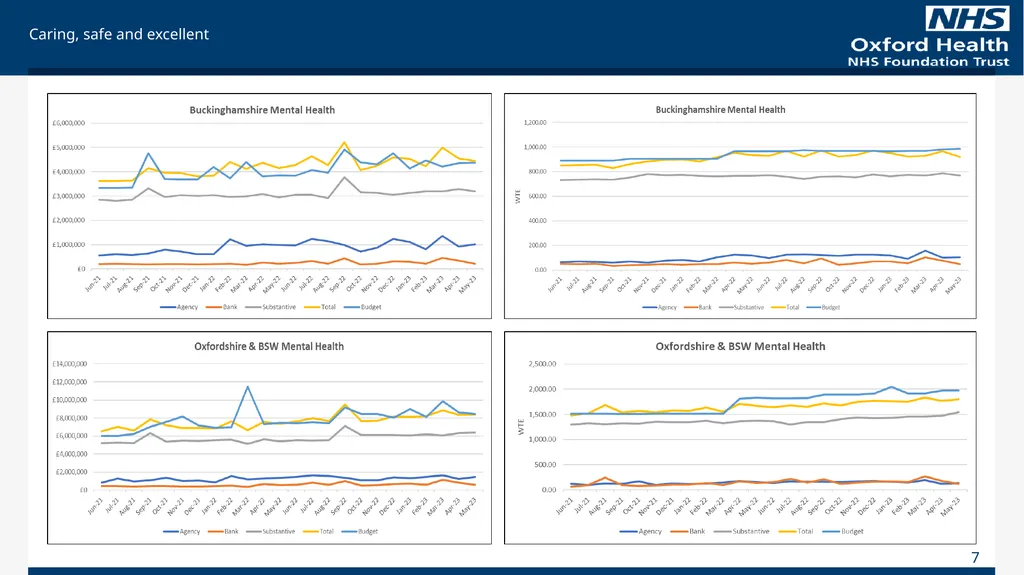Image resolution: width=1024 pixels, height=575 pixels.
Task: Select the 200.00 axis label
Action: pos(537,245)
